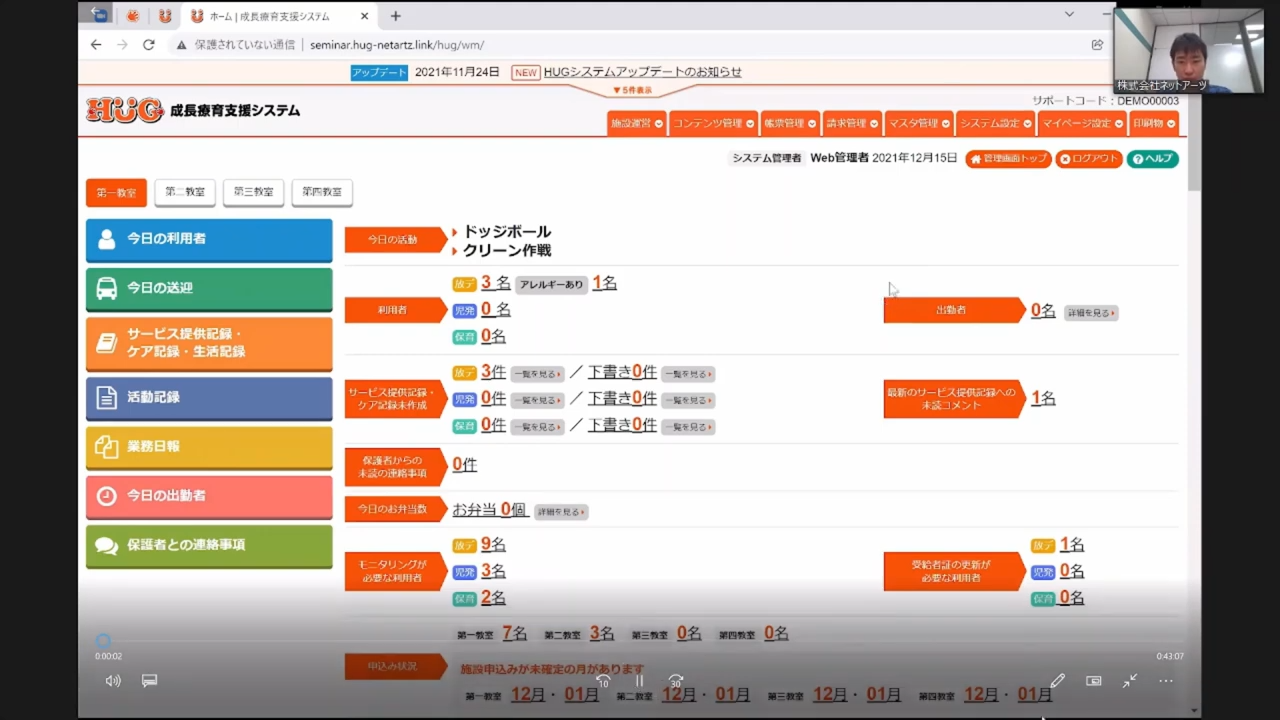Expand the 請求管理 menu
The width and height of the screenshot is (1280, 720).
[852, 123]
